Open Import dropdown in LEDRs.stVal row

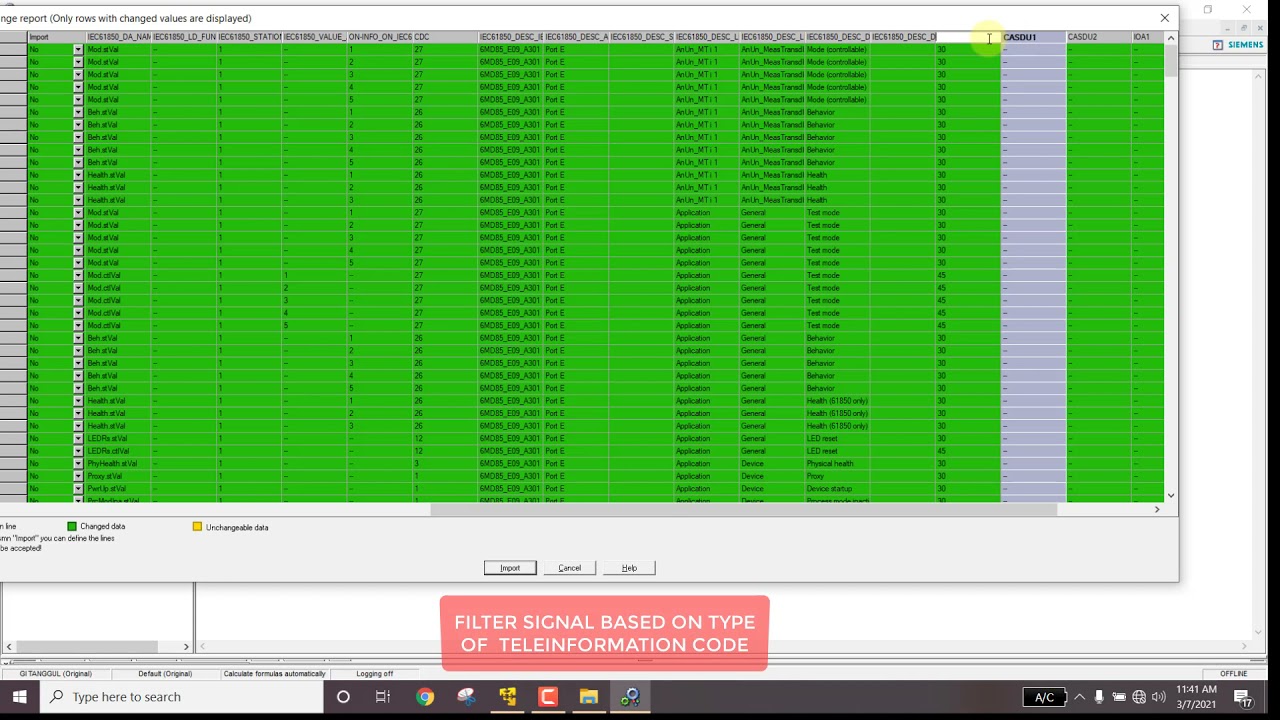[78, 438]
